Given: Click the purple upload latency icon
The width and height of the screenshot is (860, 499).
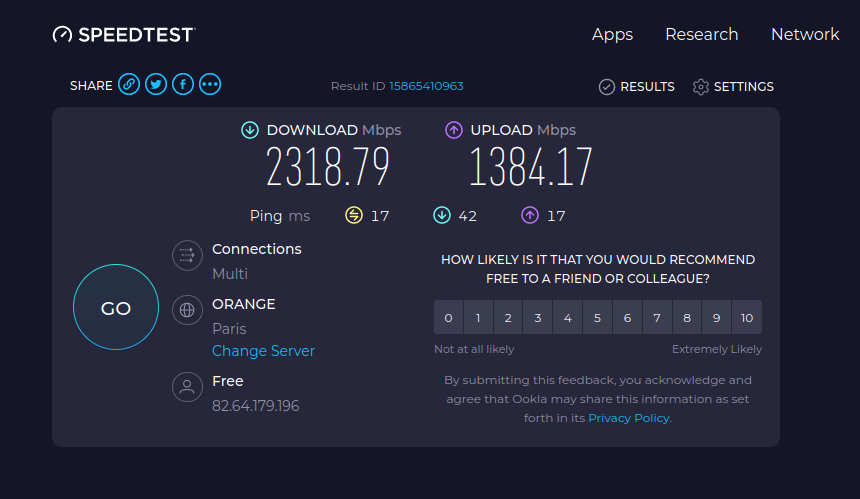Looking at the screenshot, I should pyautogui.click(x=530, y=215).
